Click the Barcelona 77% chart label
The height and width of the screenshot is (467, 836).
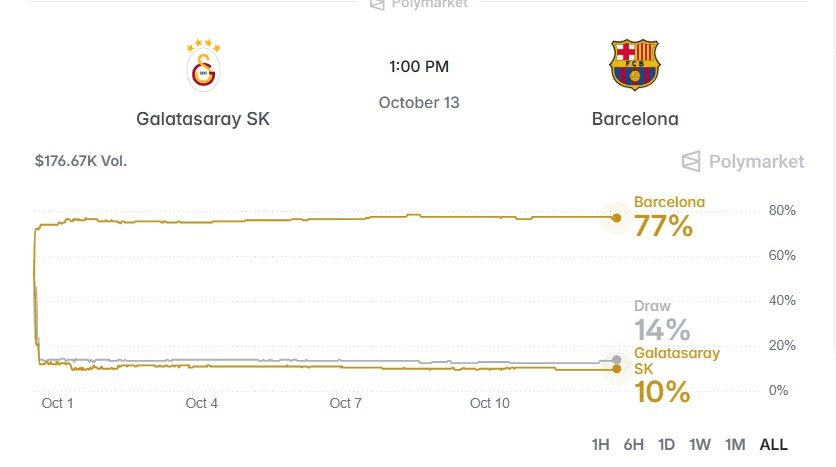(x=669, y=217)
